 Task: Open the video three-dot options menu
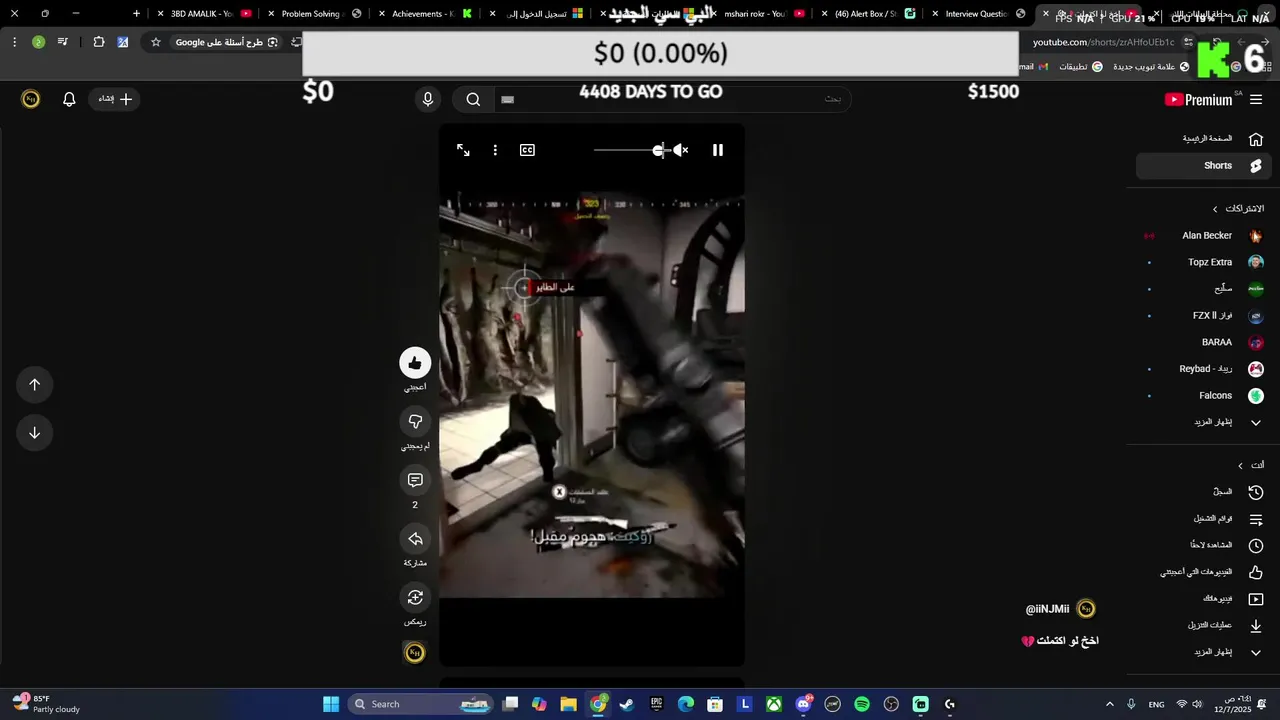pos(495,150)
